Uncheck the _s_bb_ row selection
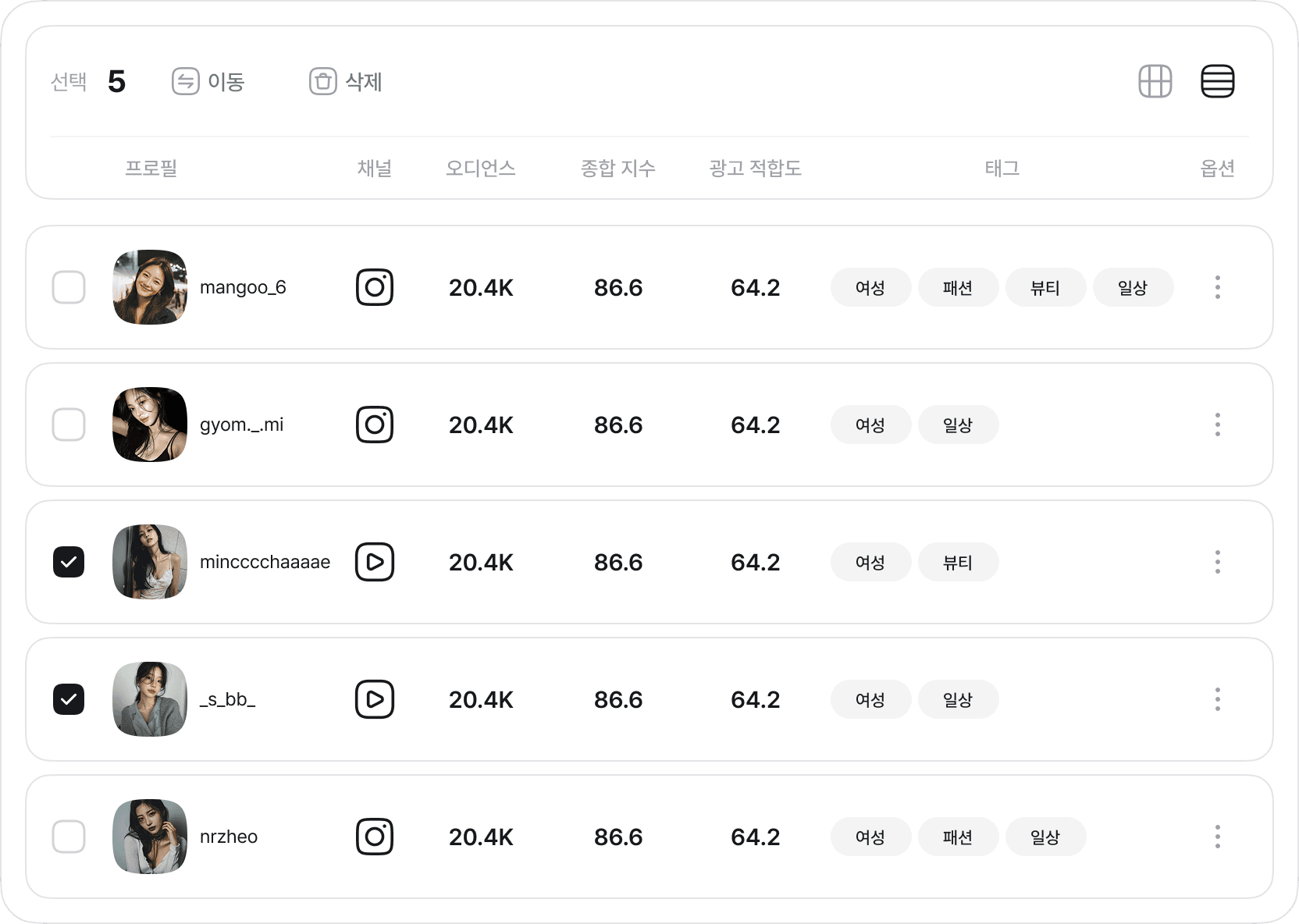 [x=69, y=699]
